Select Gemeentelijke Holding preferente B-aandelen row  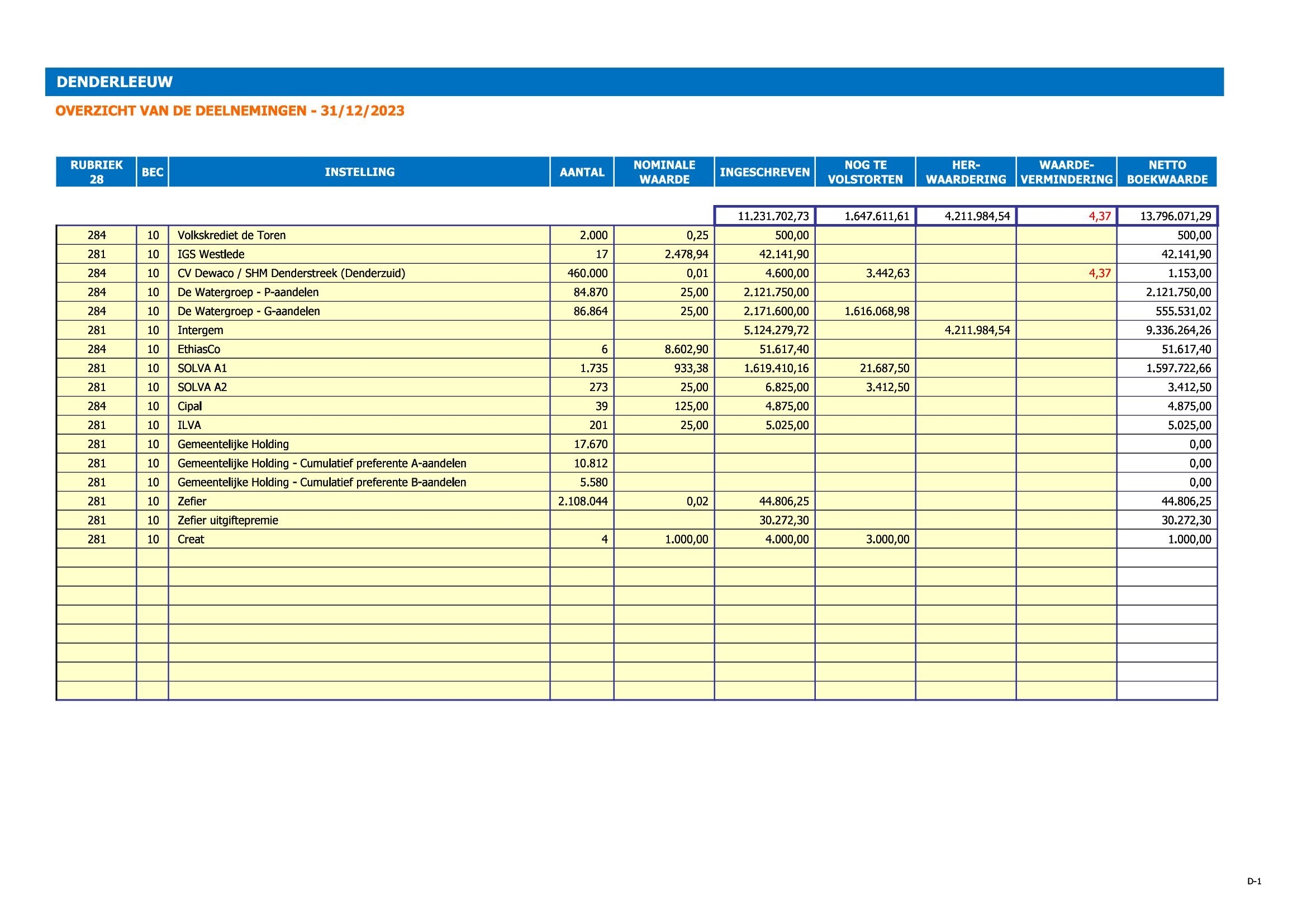point(359,482)
